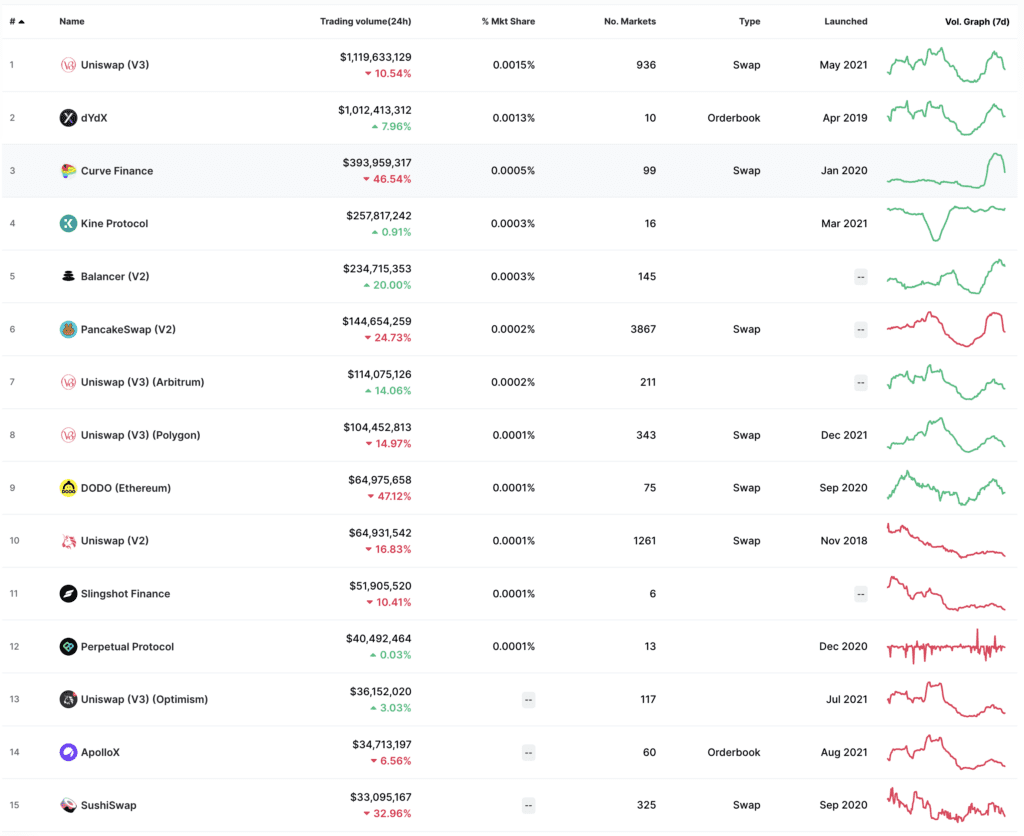
Task: Click the Uniswap (V3) (Arbitrum) logo icon
Action: click(x=68, y=382)
